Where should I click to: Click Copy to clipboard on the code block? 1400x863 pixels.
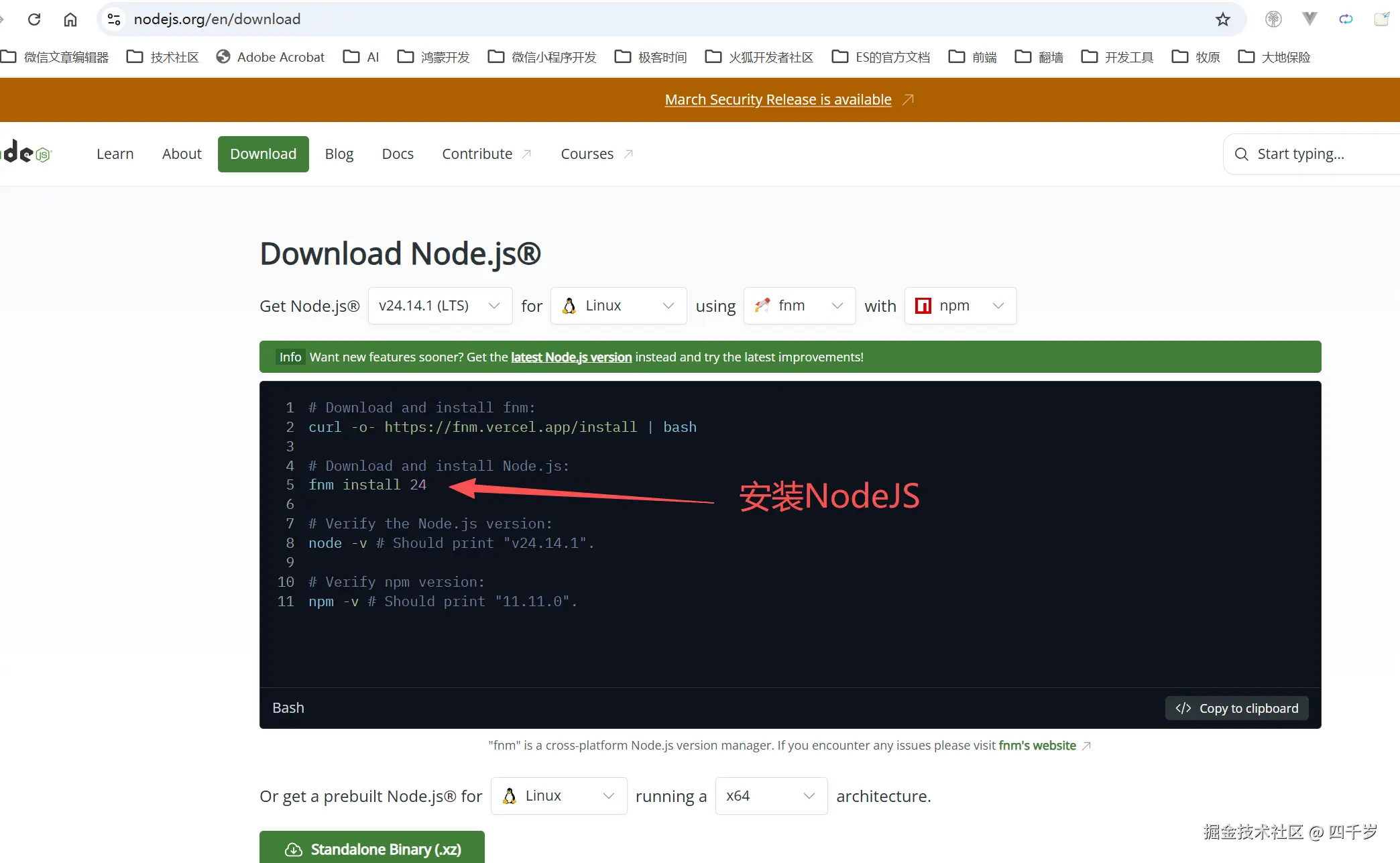coord(1236,708)
